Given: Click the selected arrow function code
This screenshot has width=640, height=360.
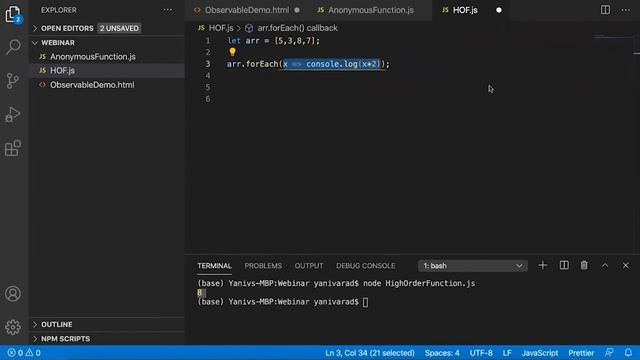Looking at the screenshot, I should tap(331, 64).
